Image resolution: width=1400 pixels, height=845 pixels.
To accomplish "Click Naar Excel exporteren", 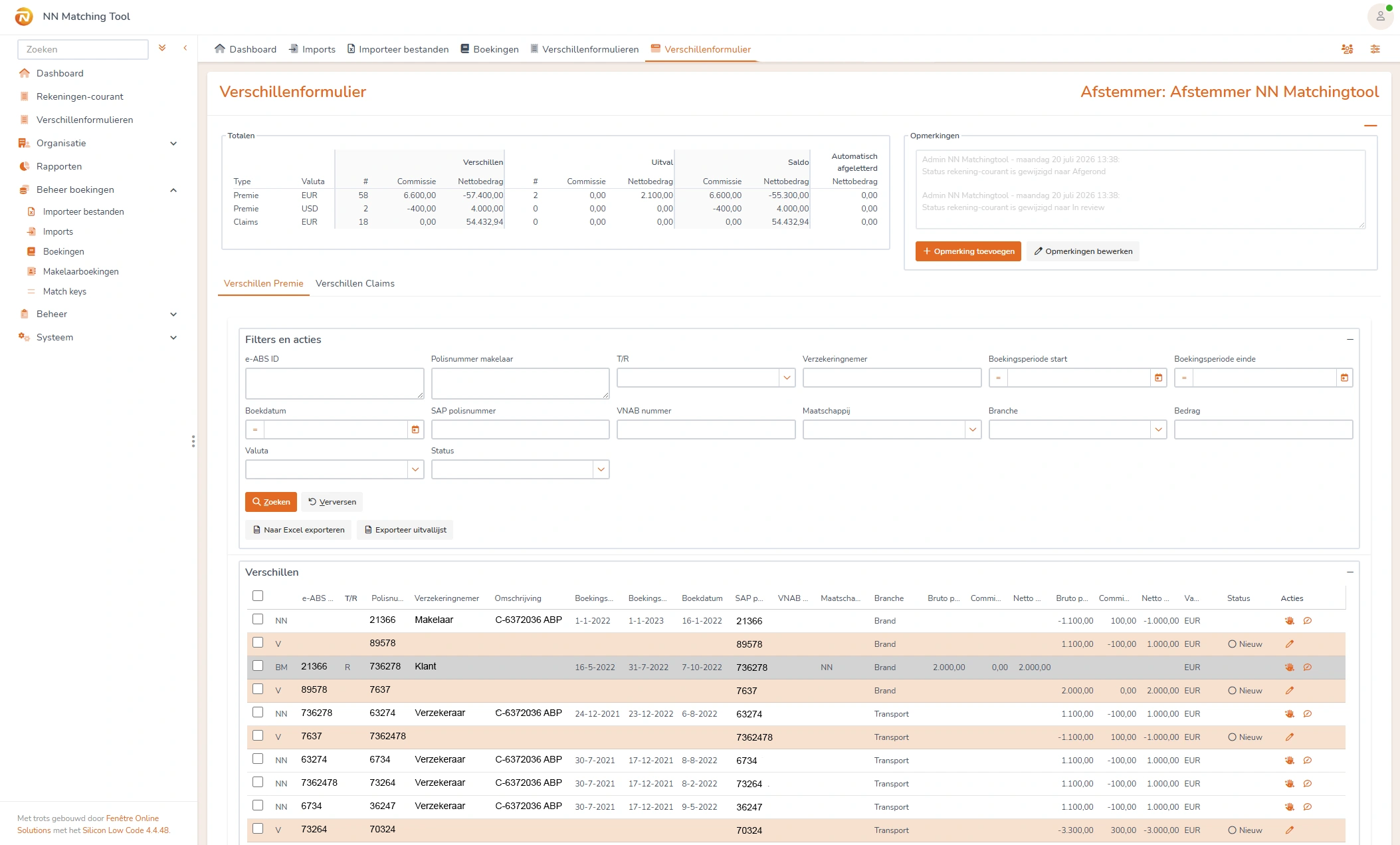I will [298, 530].
